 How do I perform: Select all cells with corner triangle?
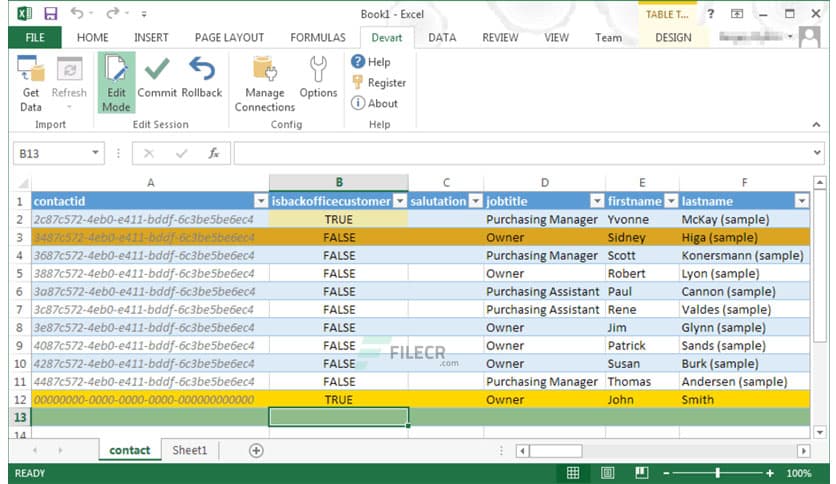point(22,183)
